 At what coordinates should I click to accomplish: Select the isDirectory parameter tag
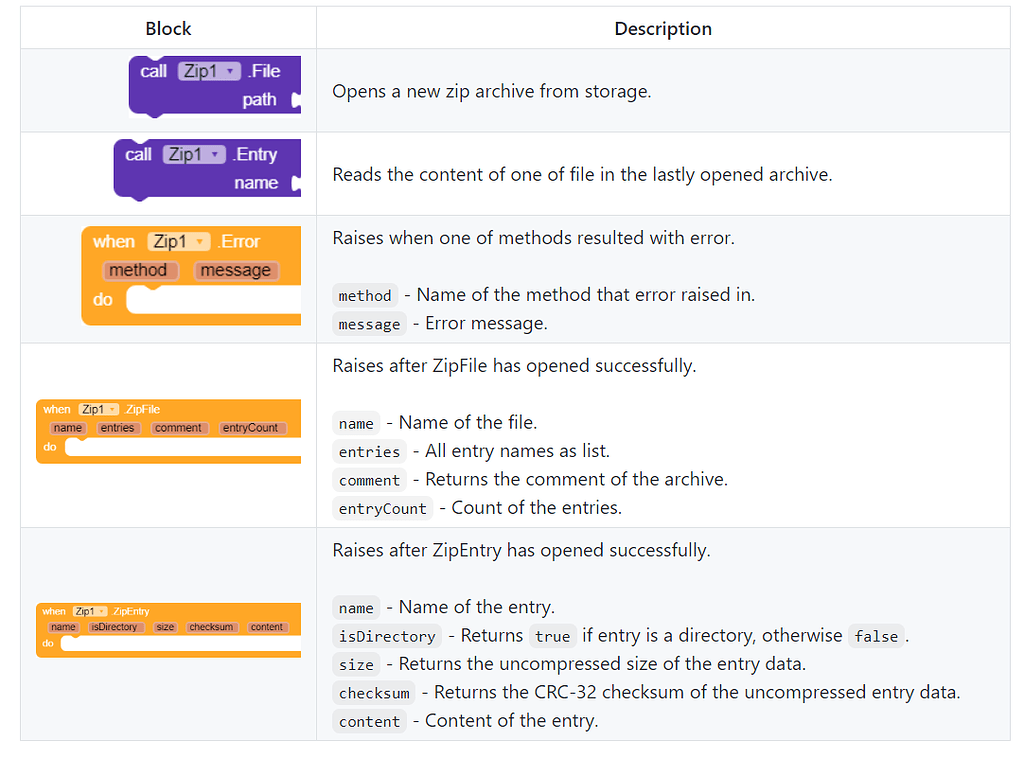click(118, 627)
